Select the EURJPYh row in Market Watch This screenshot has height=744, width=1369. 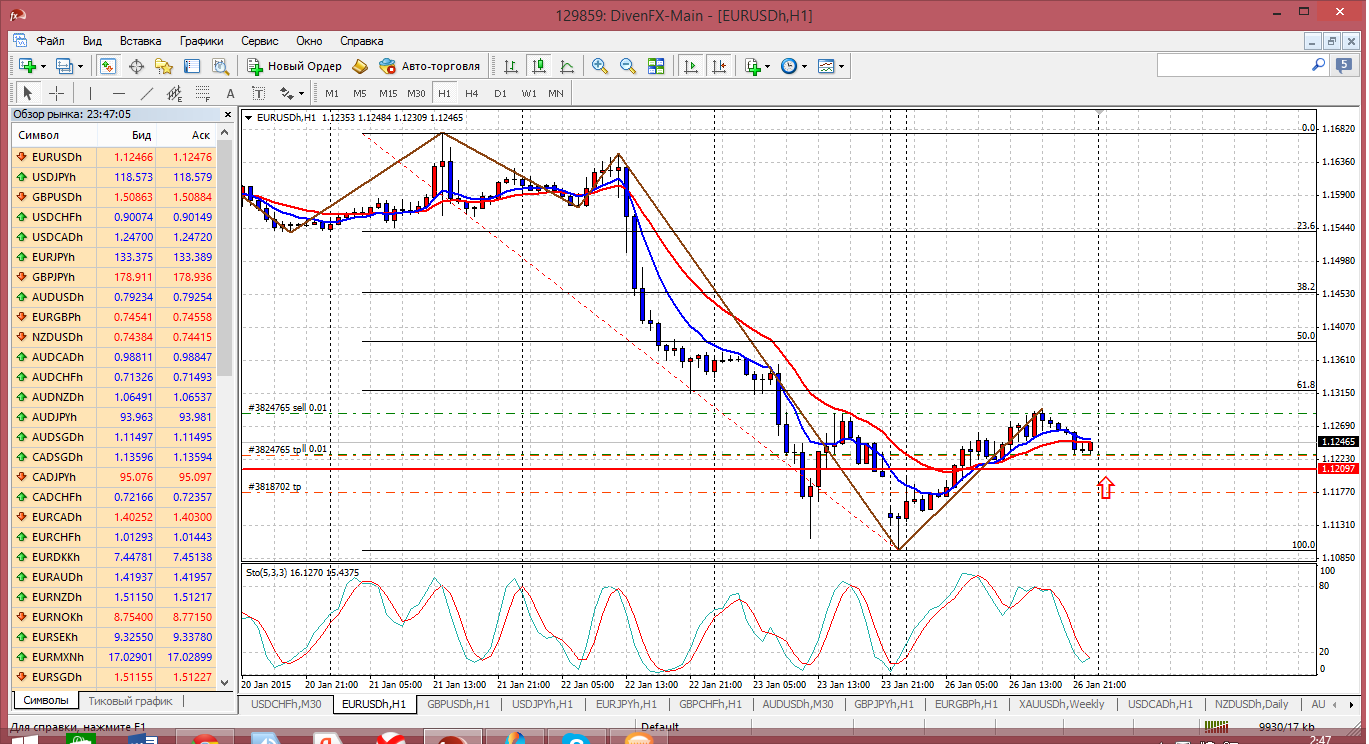tap(56, 257)
